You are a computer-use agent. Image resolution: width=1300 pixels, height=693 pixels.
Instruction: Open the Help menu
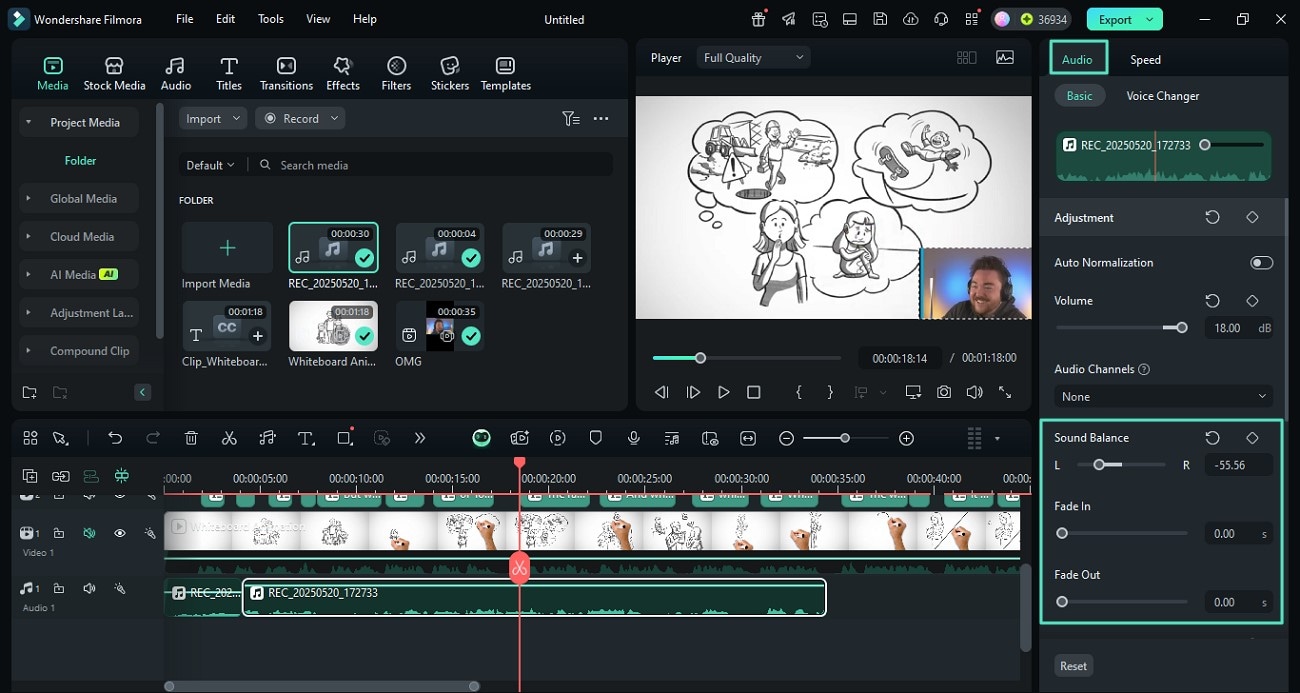tap(365, 19)
